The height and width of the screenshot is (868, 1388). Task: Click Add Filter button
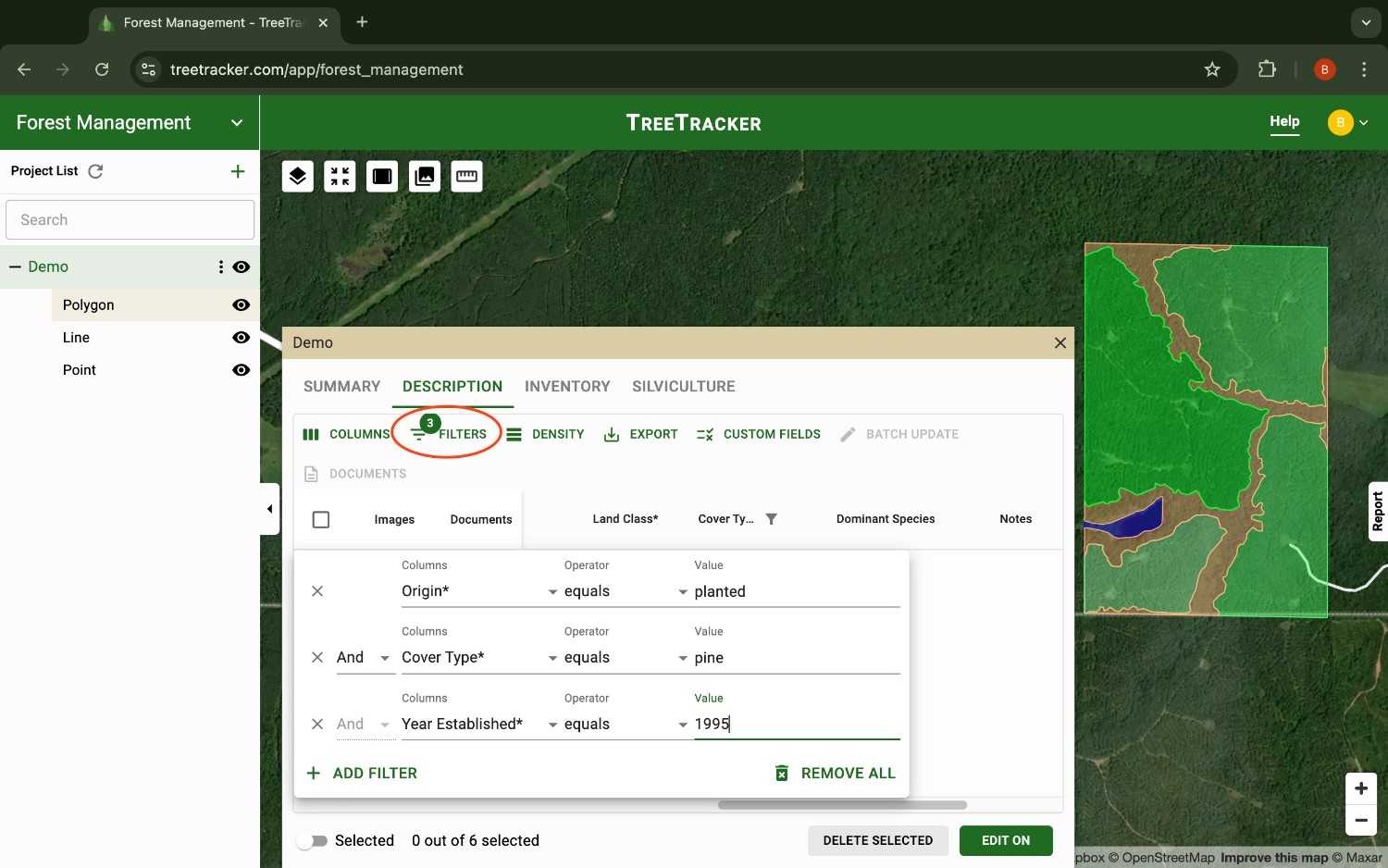(x=362, y=774)
